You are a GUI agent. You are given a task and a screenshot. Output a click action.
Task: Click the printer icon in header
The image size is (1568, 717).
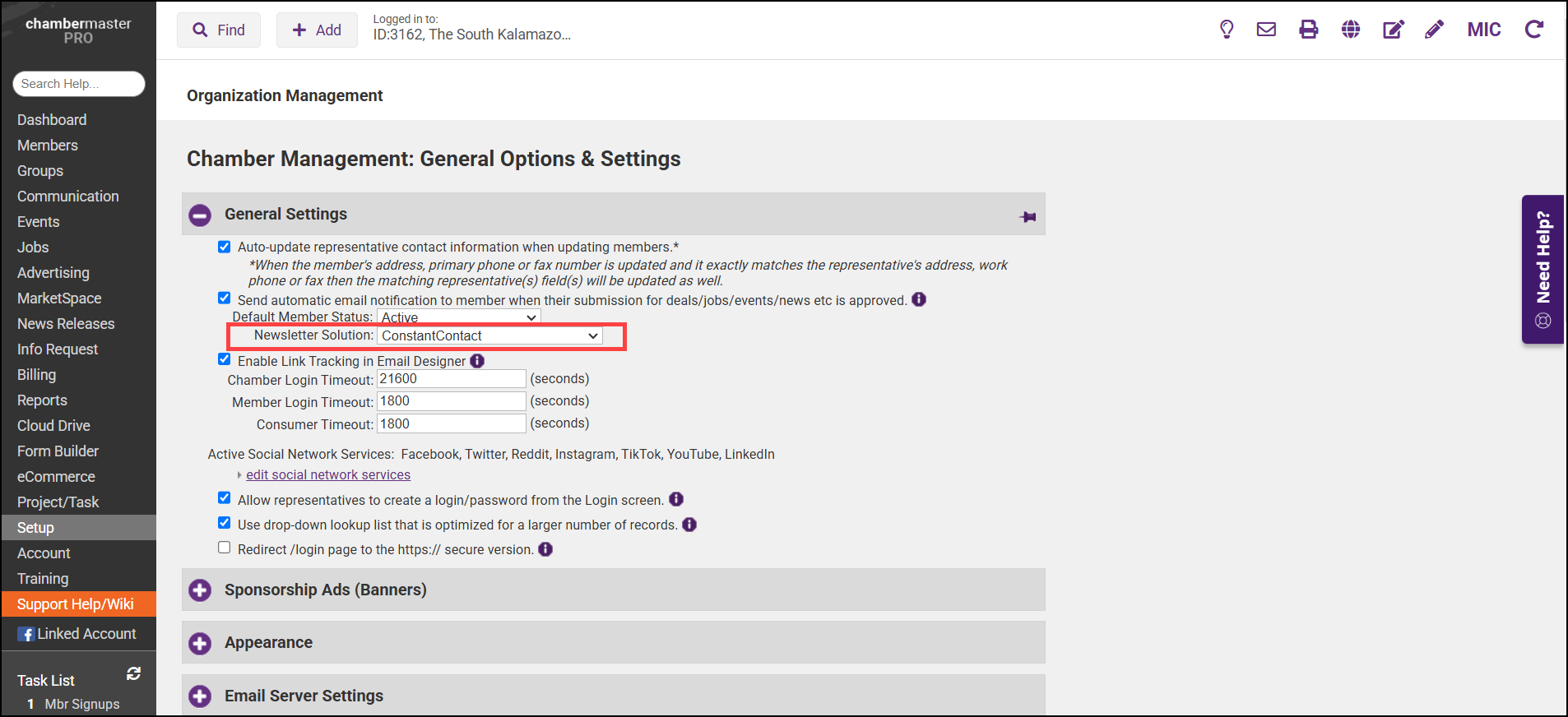point(1308,30)
